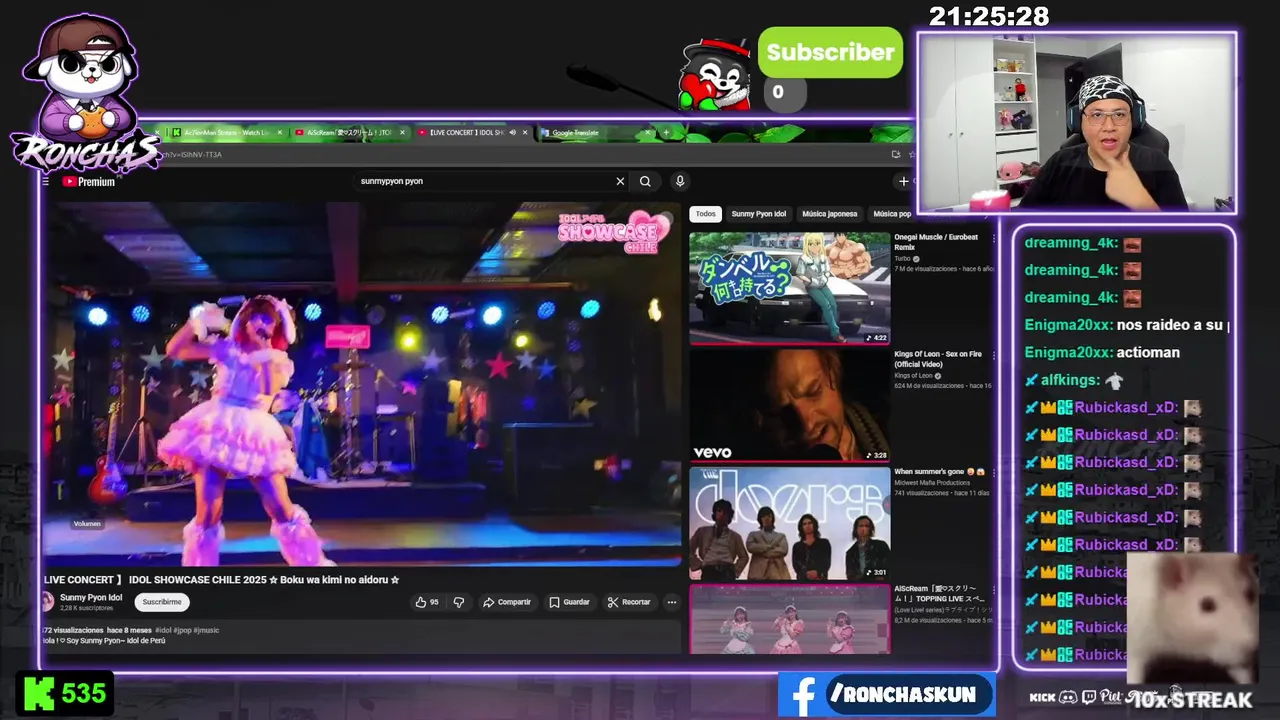Open options menu for Onegai Muscle video
The width and height of the screenshot is (1280, 720).
click(993, 239)
